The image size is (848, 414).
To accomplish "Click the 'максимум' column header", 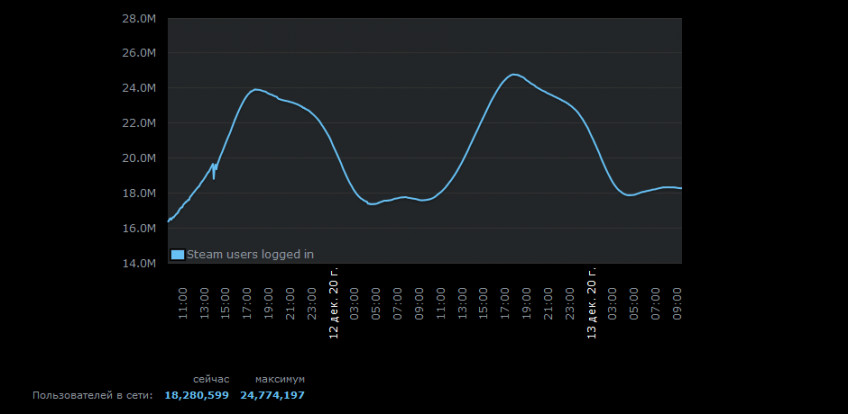I will [x=280, y=380].
